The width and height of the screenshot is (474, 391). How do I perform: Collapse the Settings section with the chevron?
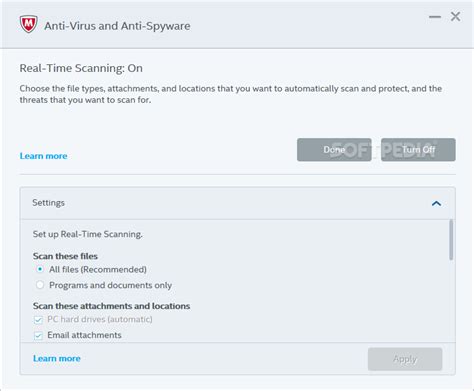click(x=436, y=203)
